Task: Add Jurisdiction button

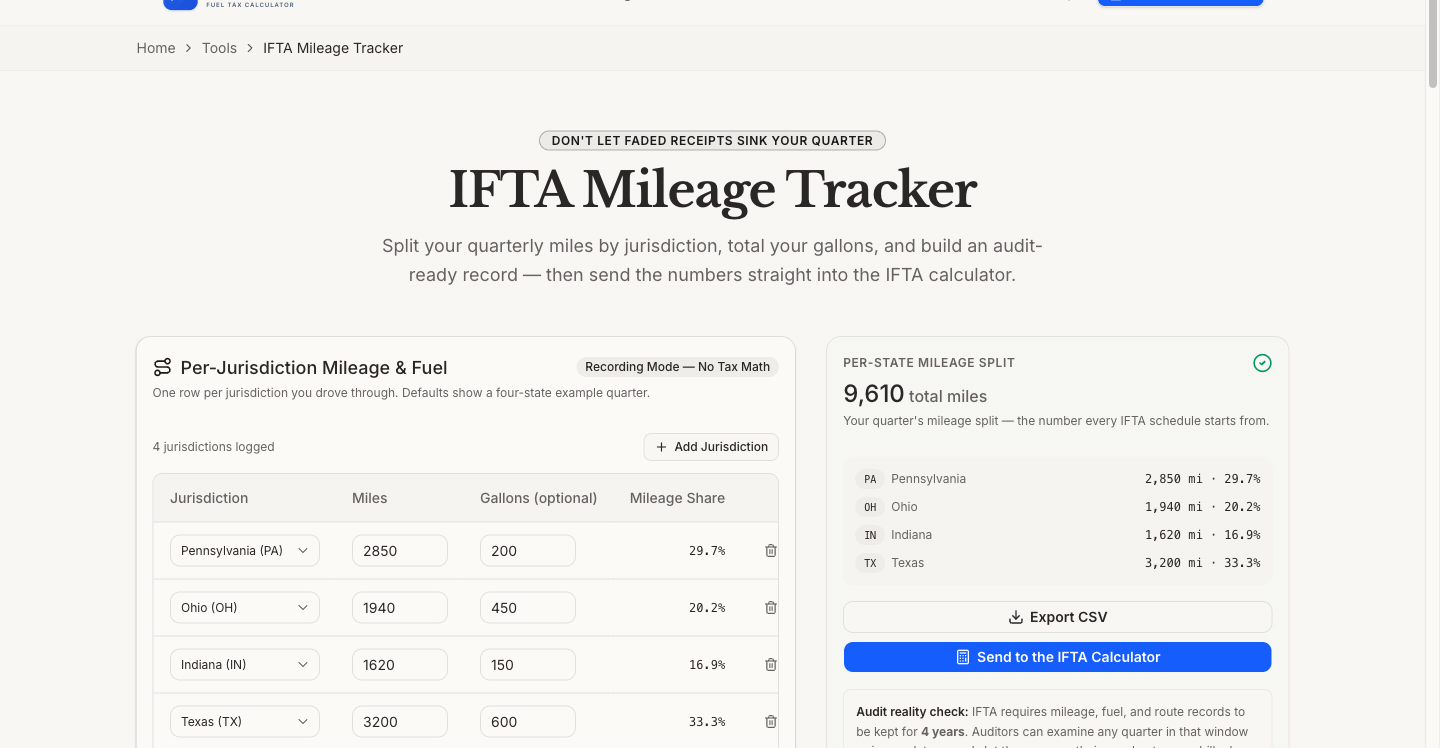Action: 711,447
